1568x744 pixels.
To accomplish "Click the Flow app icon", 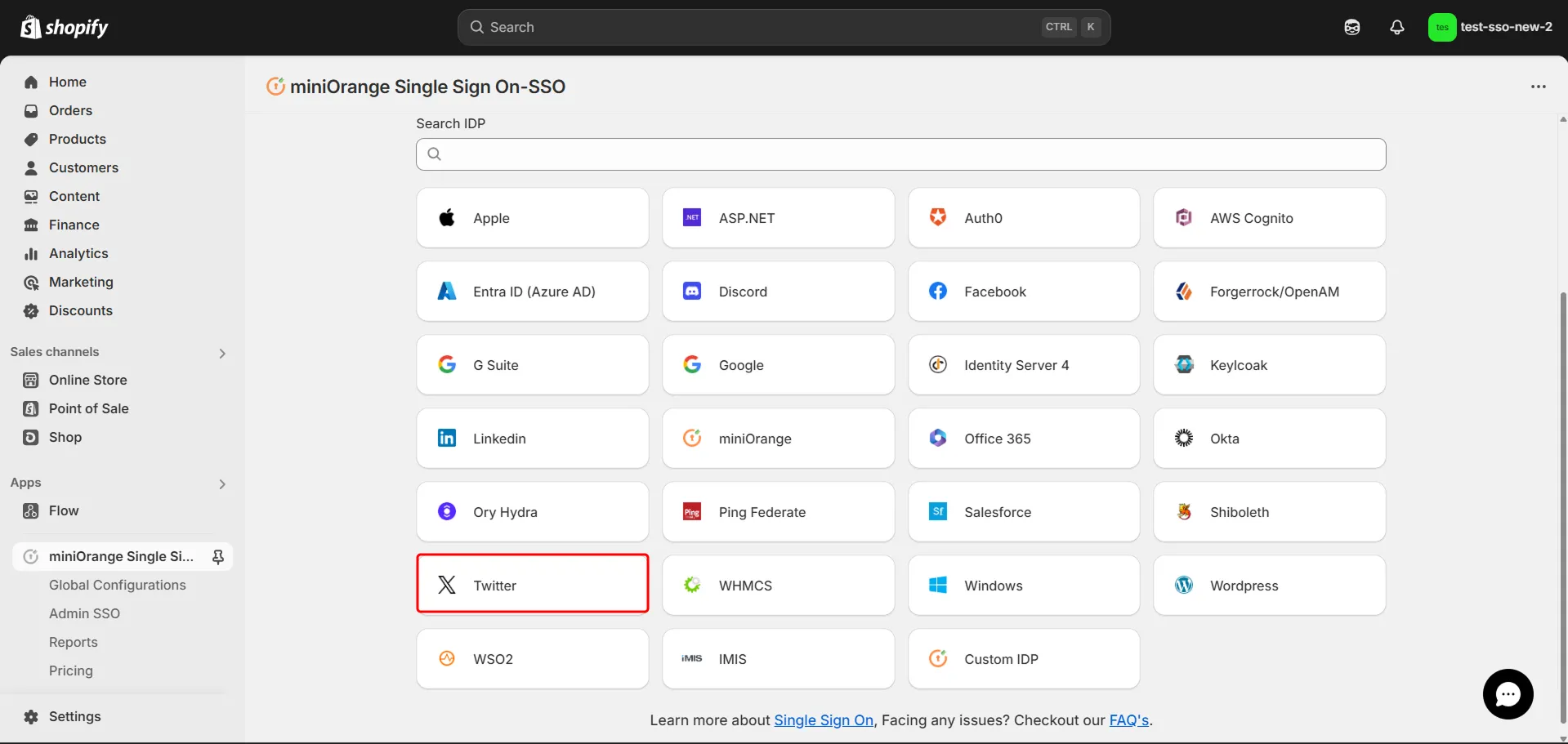I will (31, 511).
